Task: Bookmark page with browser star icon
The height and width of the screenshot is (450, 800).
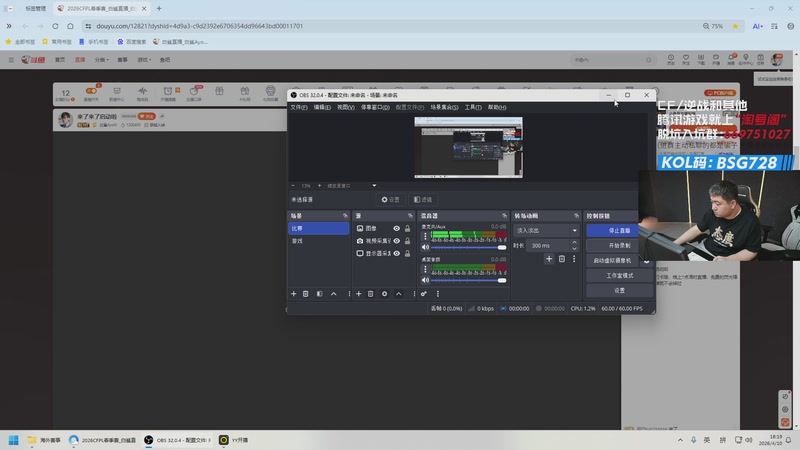Action: (x=735, y=26)
